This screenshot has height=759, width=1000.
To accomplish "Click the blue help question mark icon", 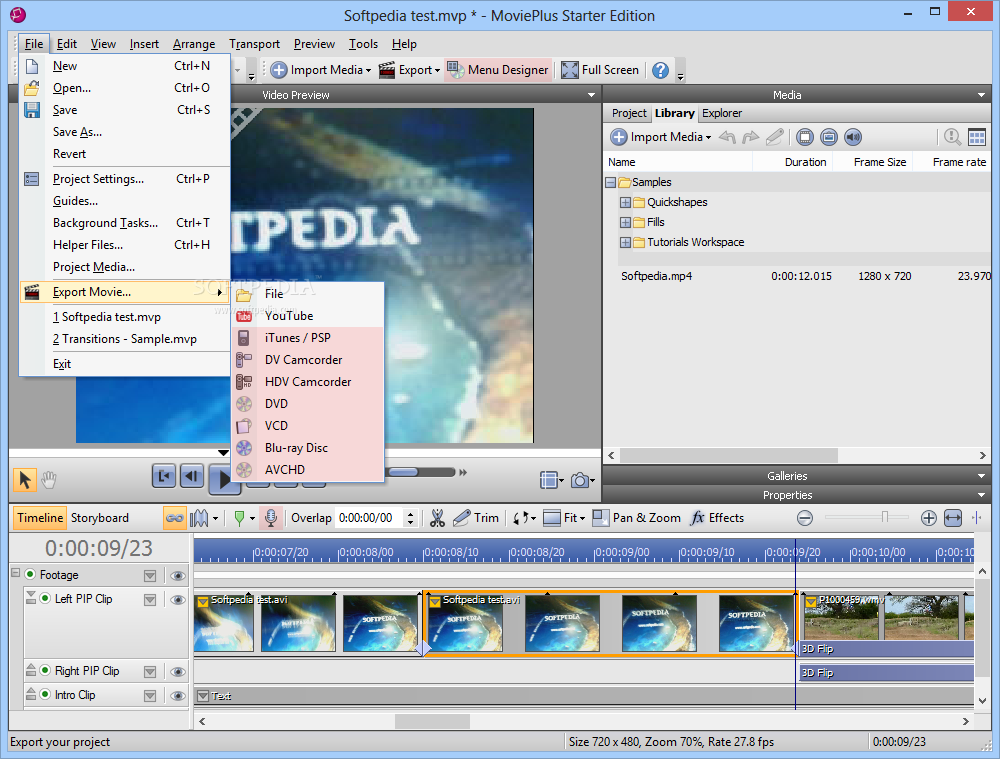I will pyautogui.click(x=661, y=70).
